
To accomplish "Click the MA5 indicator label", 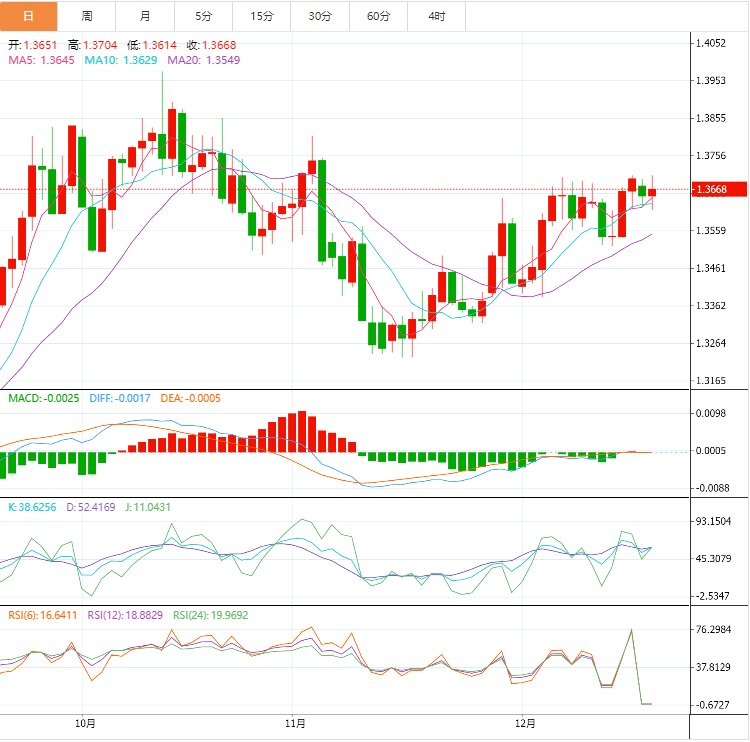I will click(41, 60).
